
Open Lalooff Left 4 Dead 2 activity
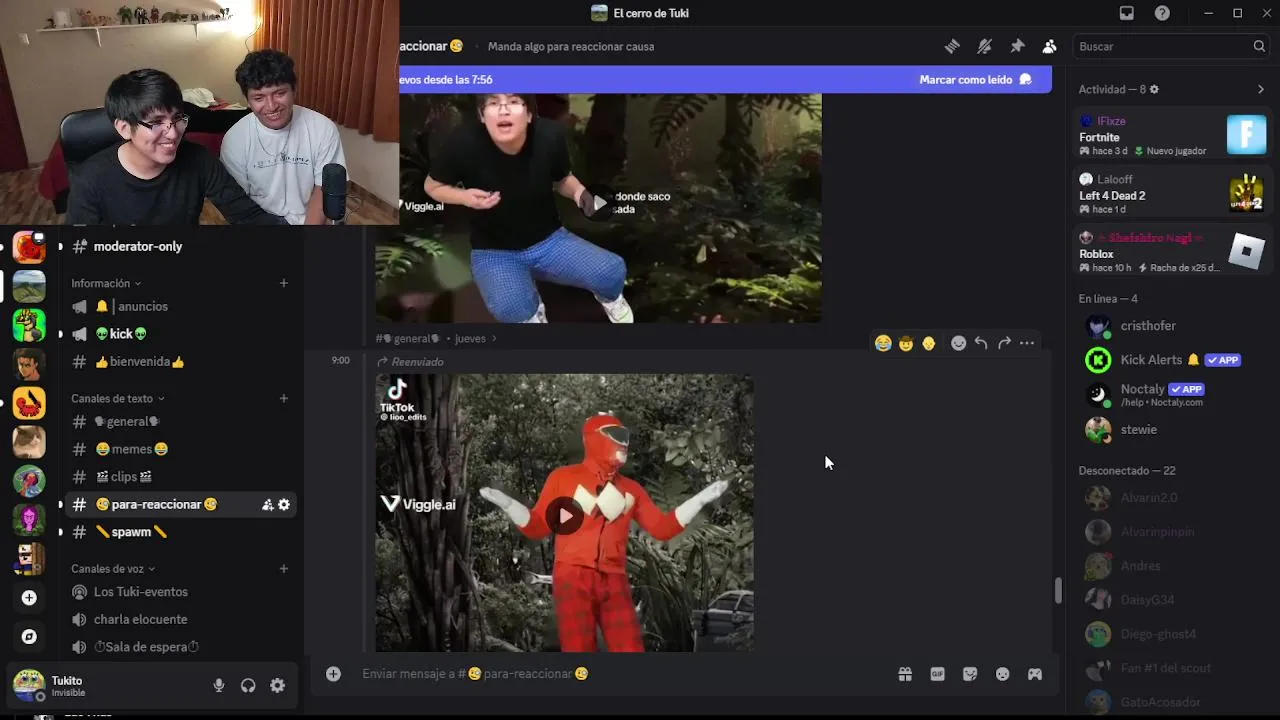tap(1172, 194)
